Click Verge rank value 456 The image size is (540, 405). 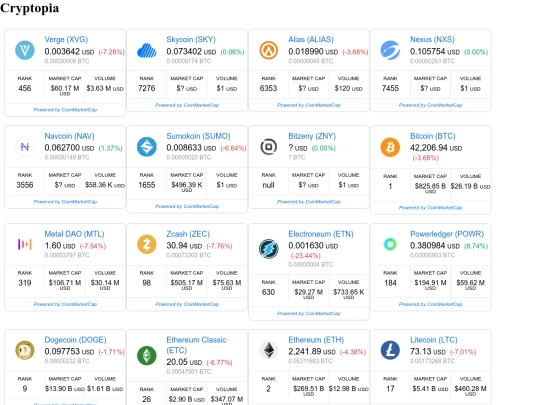[x=25, y=89]
